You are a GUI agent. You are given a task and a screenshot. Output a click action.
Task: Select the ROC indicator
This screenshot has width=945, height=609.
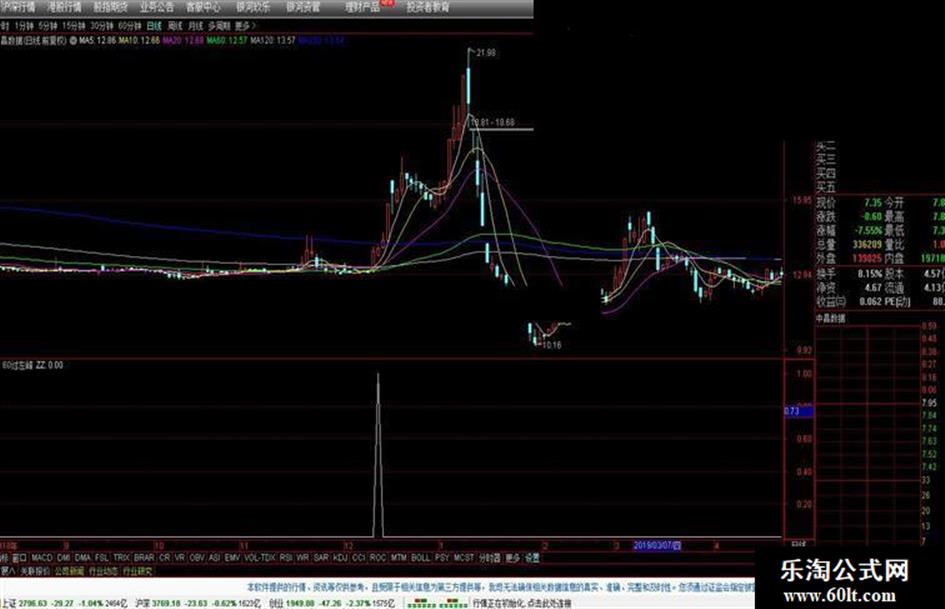tap(378, 558)
